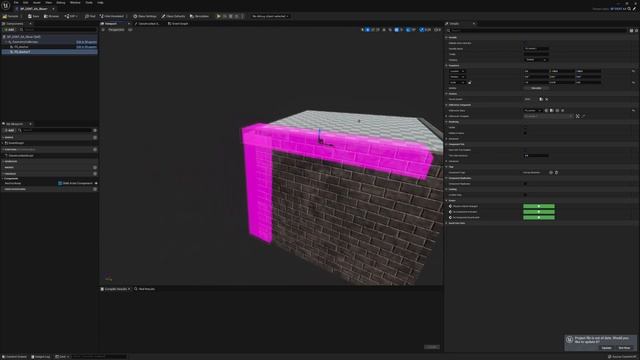Select the translate gizmo tool in viewport
The width and height of the screenshot is (640, 360).
[x=368, y=30]
